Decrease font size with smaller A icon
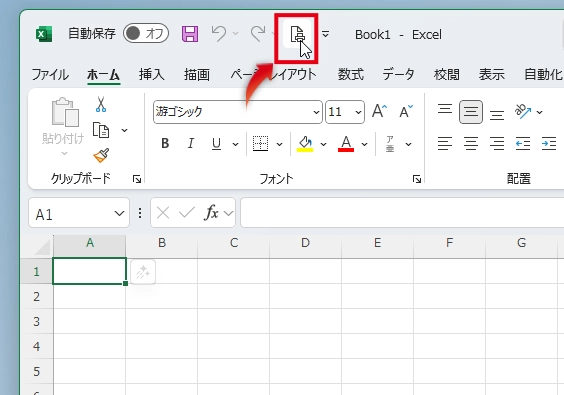Viewport: 564px width, 395px height. 406,112
